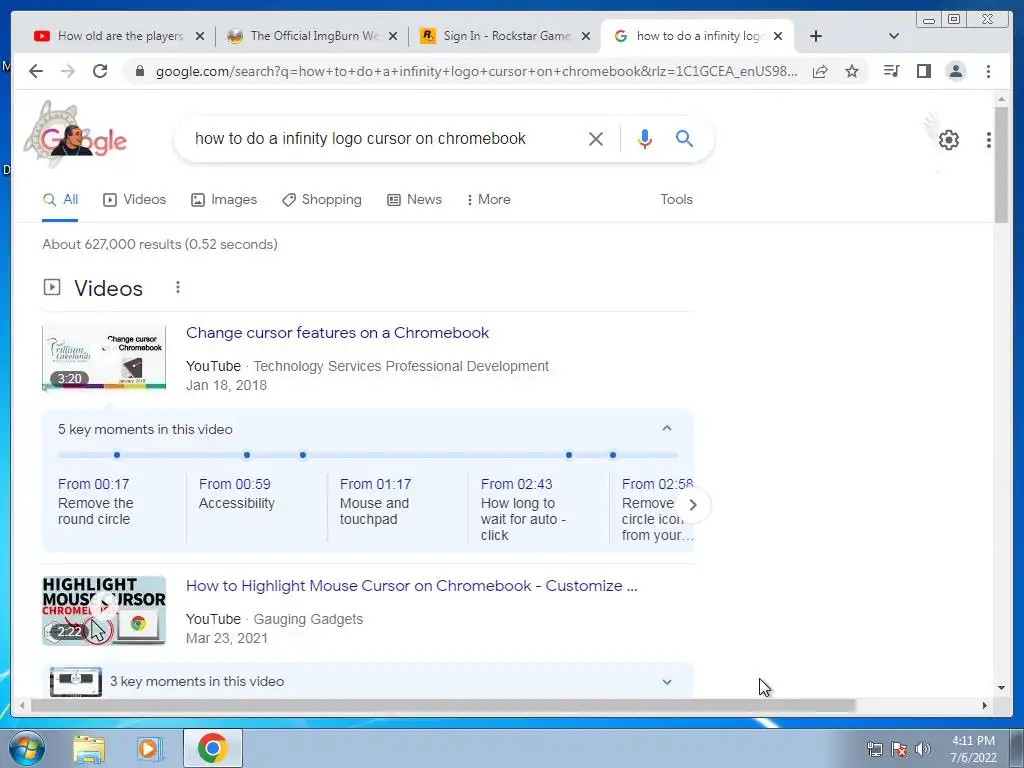Select the All results filter

pyautogui.click(x=60, y=199)
